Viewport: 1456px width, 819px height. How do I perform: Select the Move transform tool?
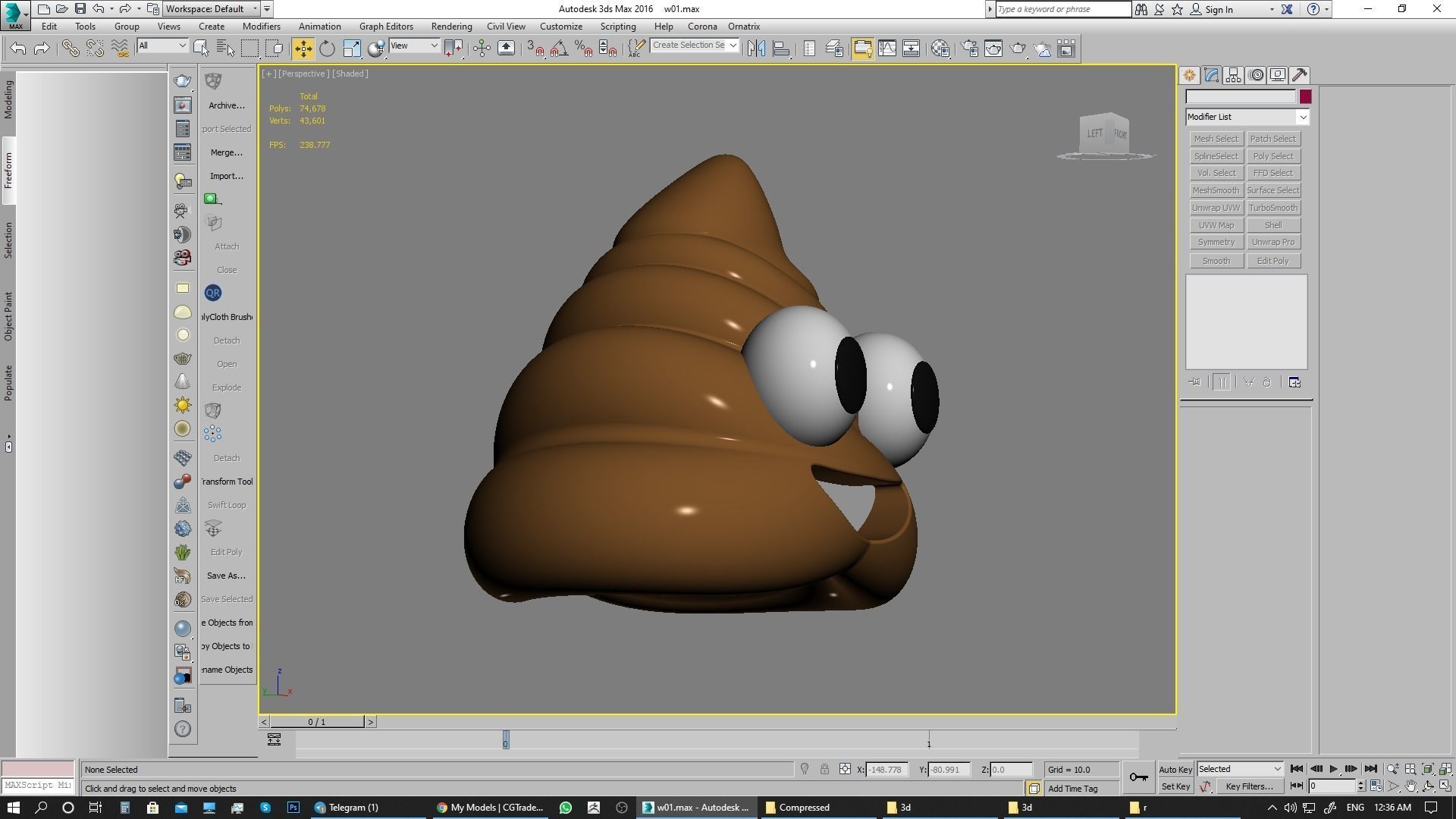tap(303, 49)
